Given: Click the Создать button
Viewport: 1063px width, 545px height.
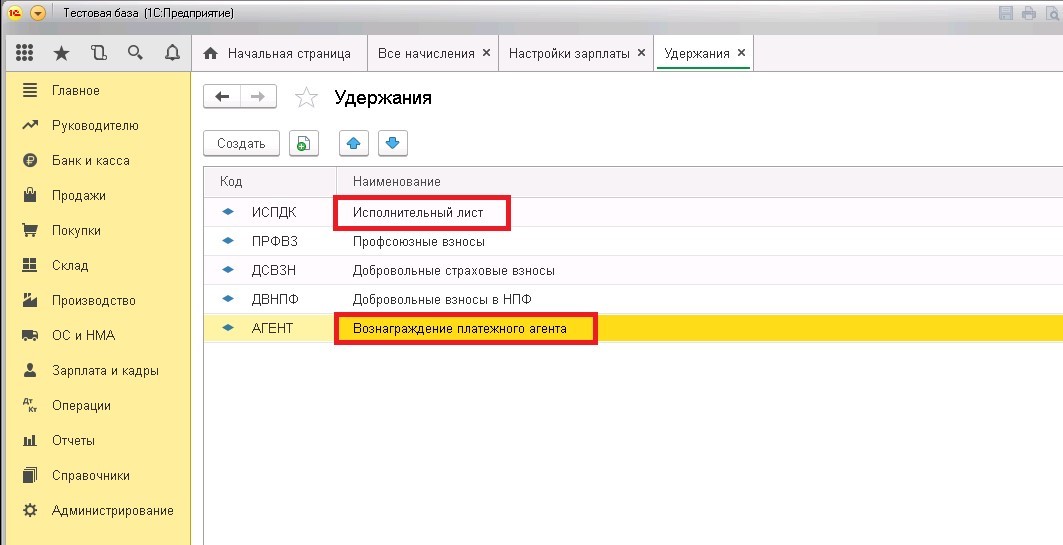Looking at the screenshot, I should coord(241,144).
